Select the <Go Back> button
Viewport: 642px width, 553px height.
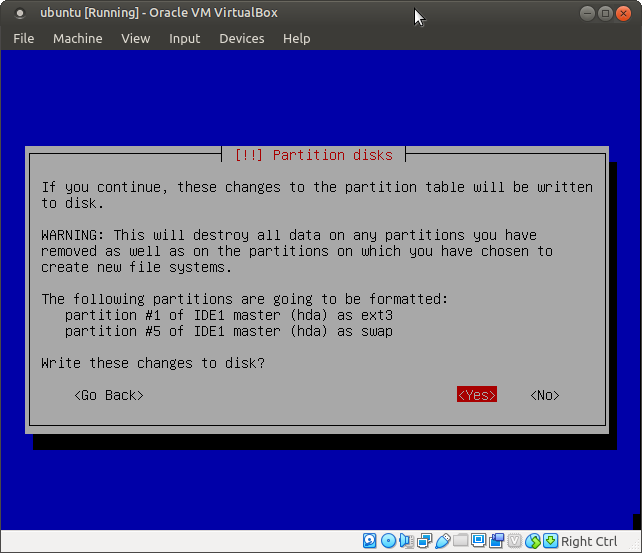pyautogui.click(x=109, y=395)
